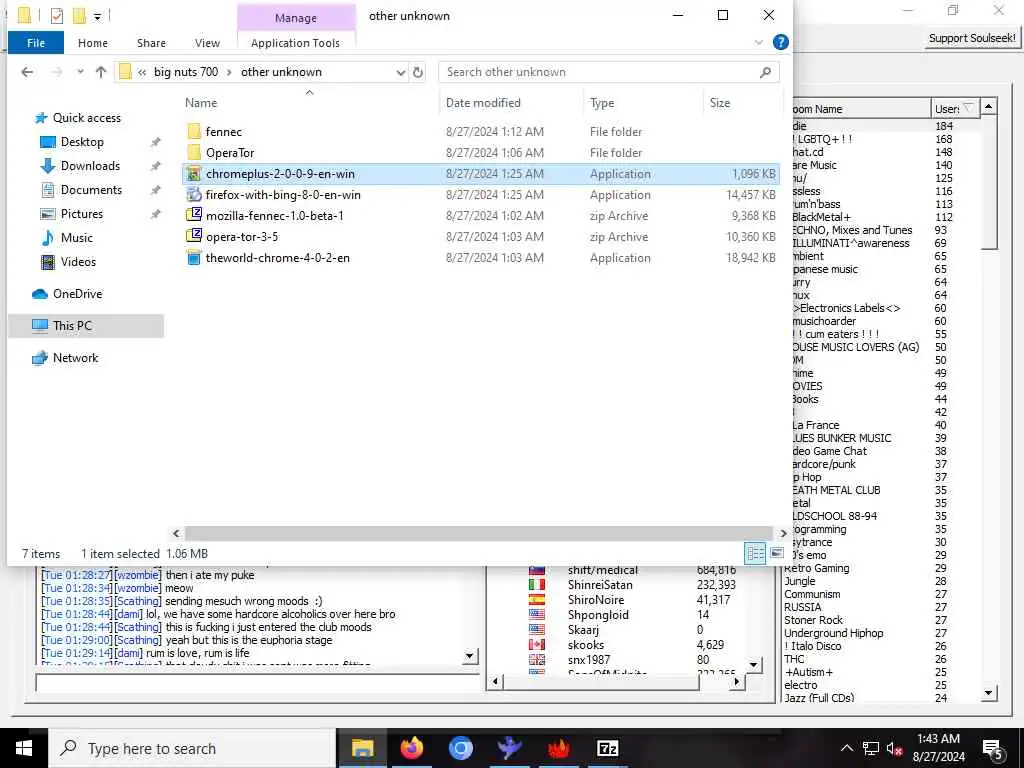
Task: Select Retro Gaming room in Soulseek
Action: pyautogui.click(x=816, y=568)
